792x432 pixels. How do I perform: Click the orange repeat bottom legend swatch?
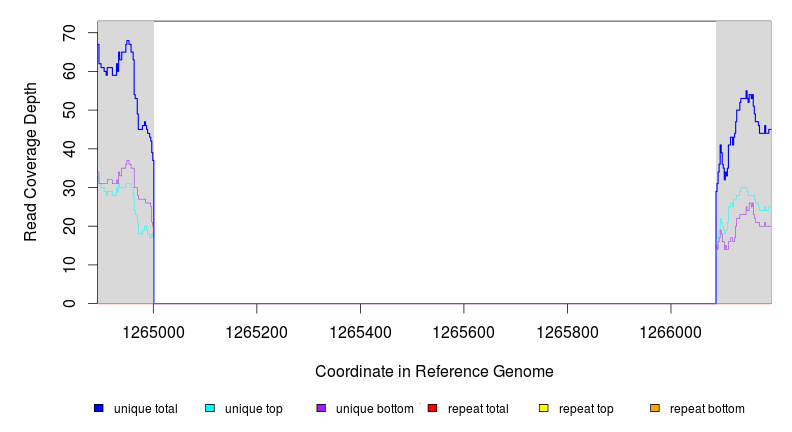tap(654, 409)
